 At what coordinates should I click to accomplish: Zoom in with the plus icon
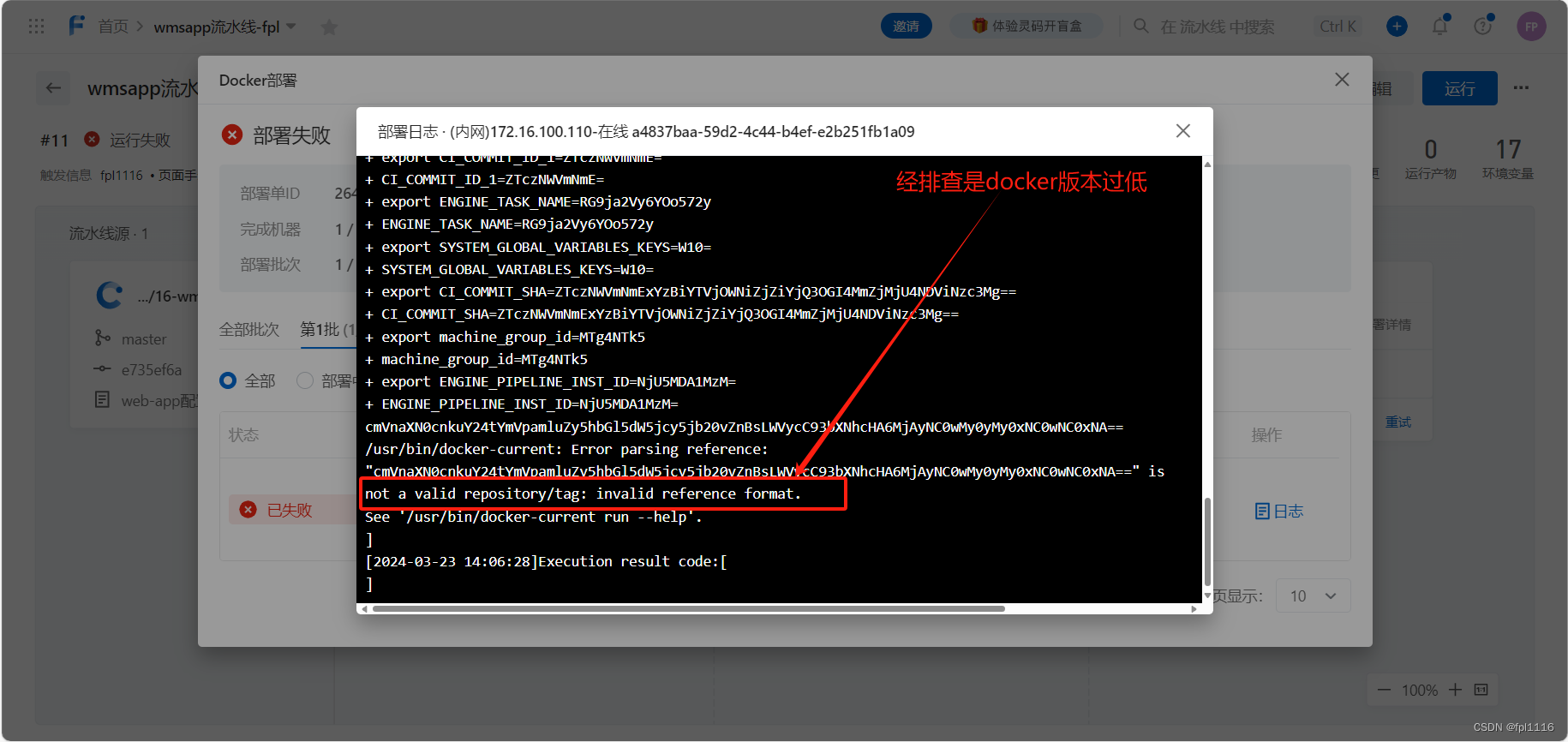coord(1455,690)
